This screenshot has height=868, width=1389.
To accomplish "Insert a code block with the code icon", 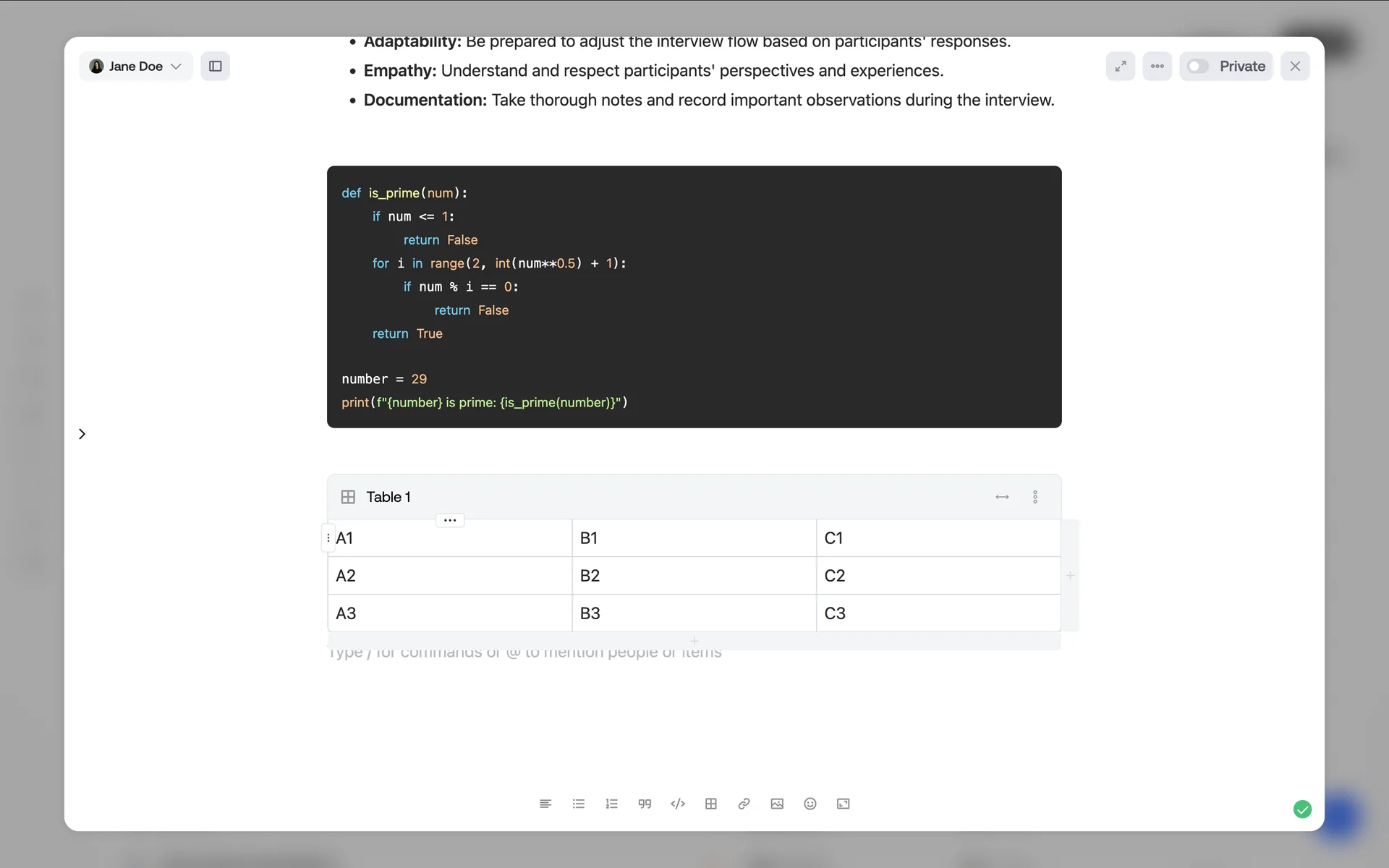I will point(678,804).
